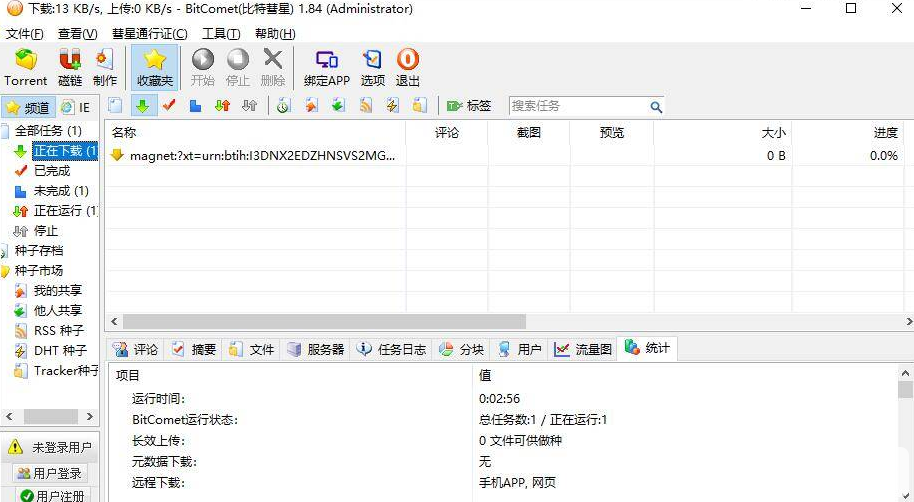The height and width of the screenshot is (502, 914).
Task: Open the 选项 options tool
Action: (x=372, y=68)
